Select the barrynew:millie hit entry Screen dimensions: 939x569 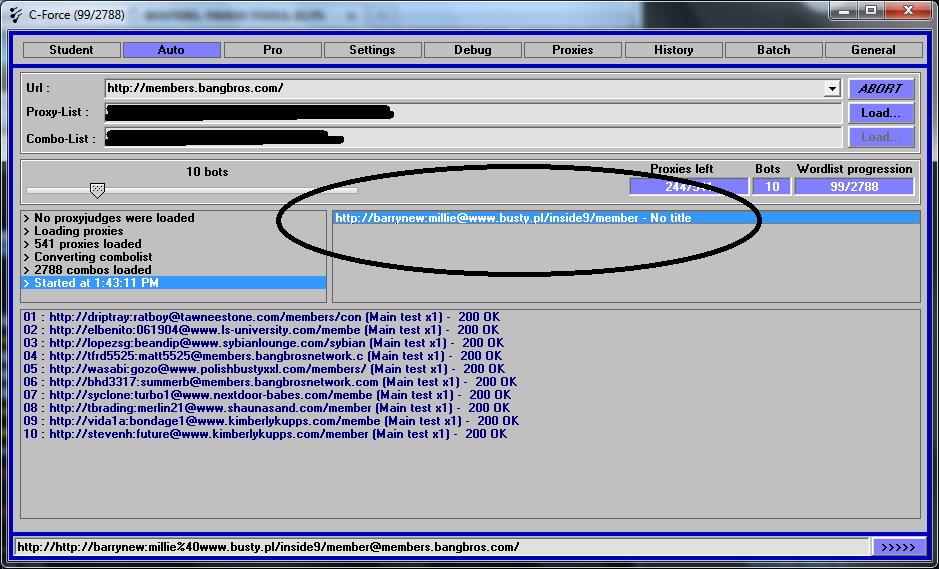pos(626,218)
